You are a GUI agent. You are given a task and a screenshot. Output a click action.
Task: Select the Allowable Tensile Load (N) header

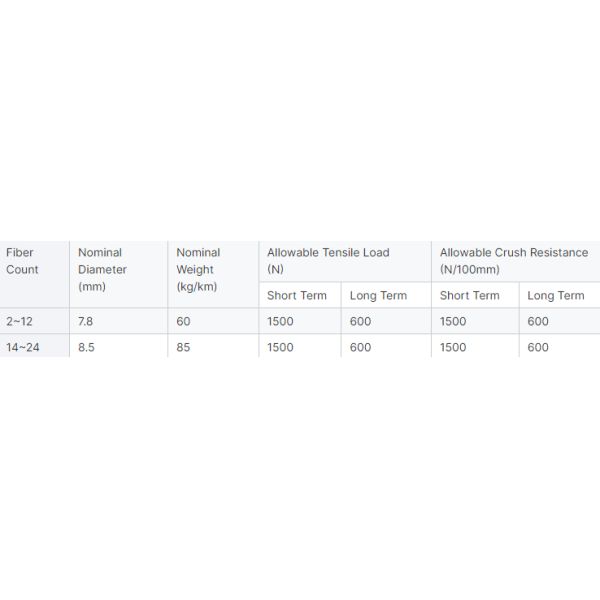coord(328,261)
